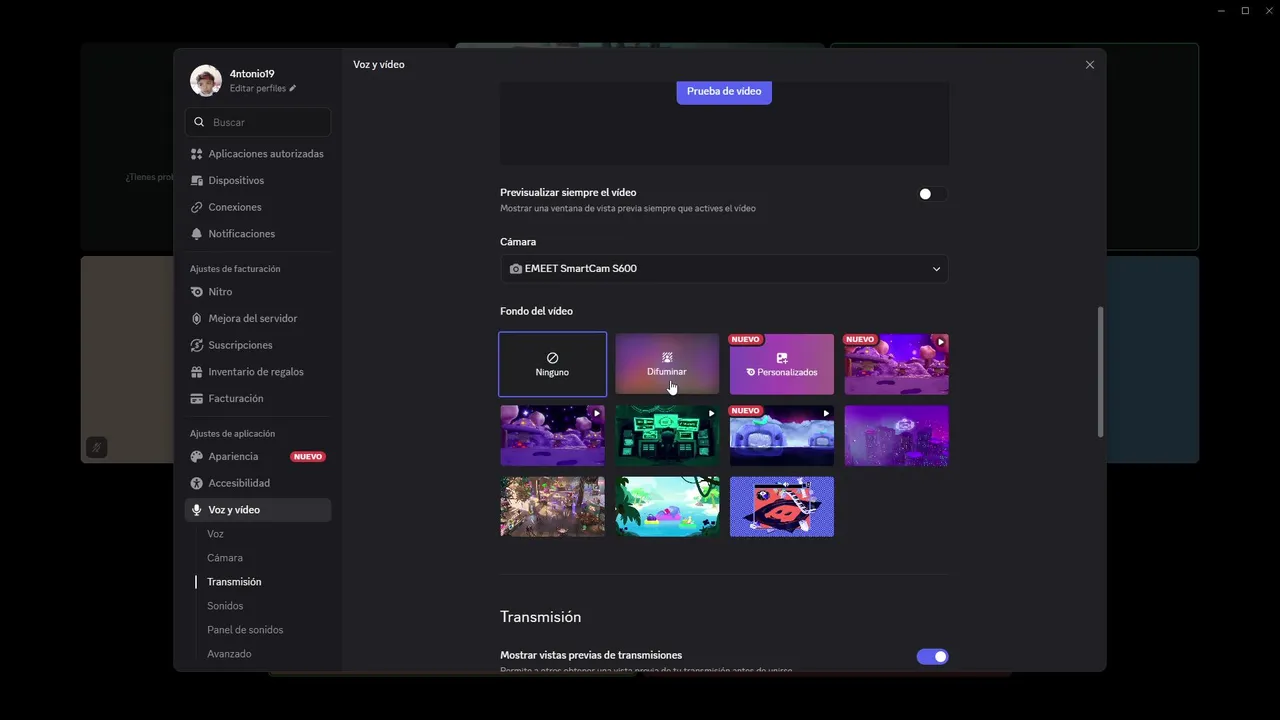Click the Ajustes de aplicación section header

(x=232, y=434)
